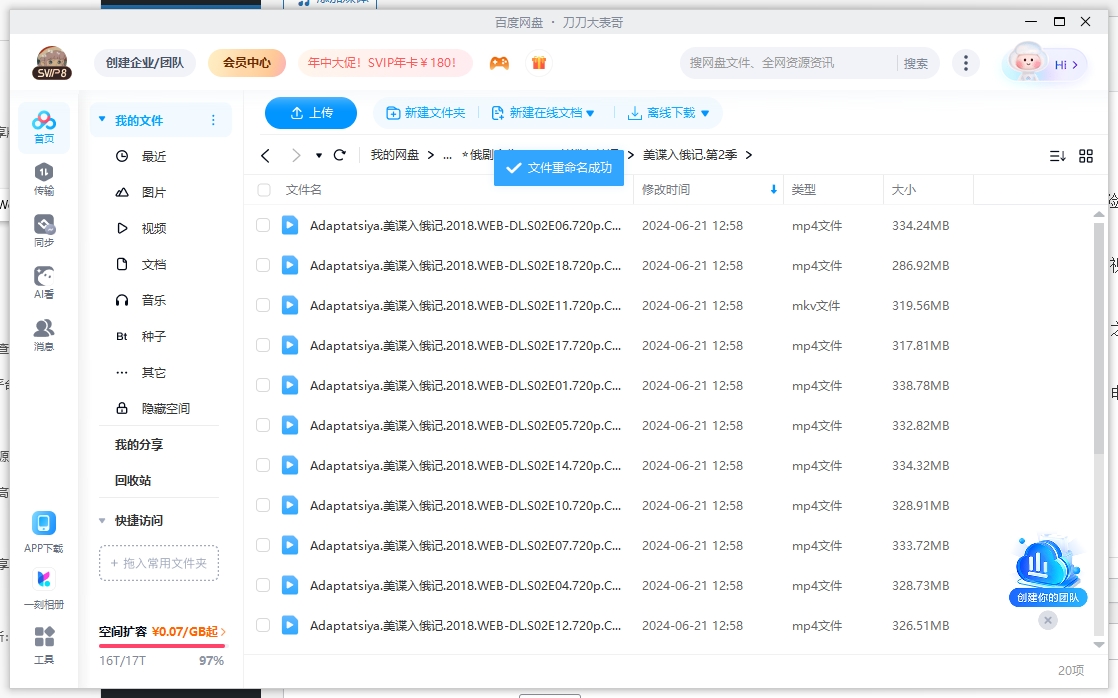Open the 同步 sync sidebar icon

[x=44, y=230]
